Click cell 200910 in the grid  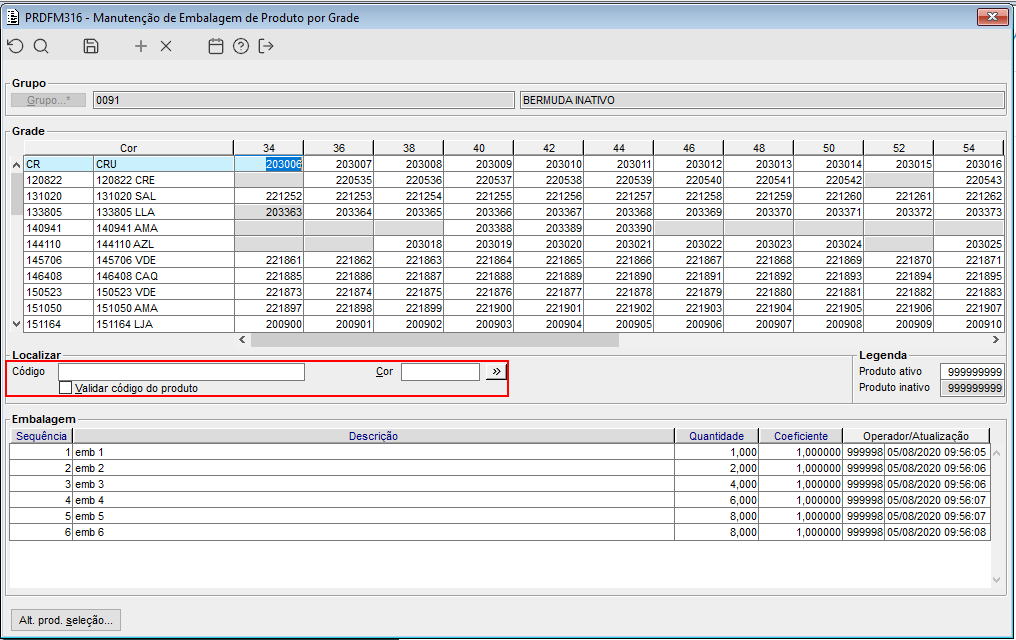[969, 324]
